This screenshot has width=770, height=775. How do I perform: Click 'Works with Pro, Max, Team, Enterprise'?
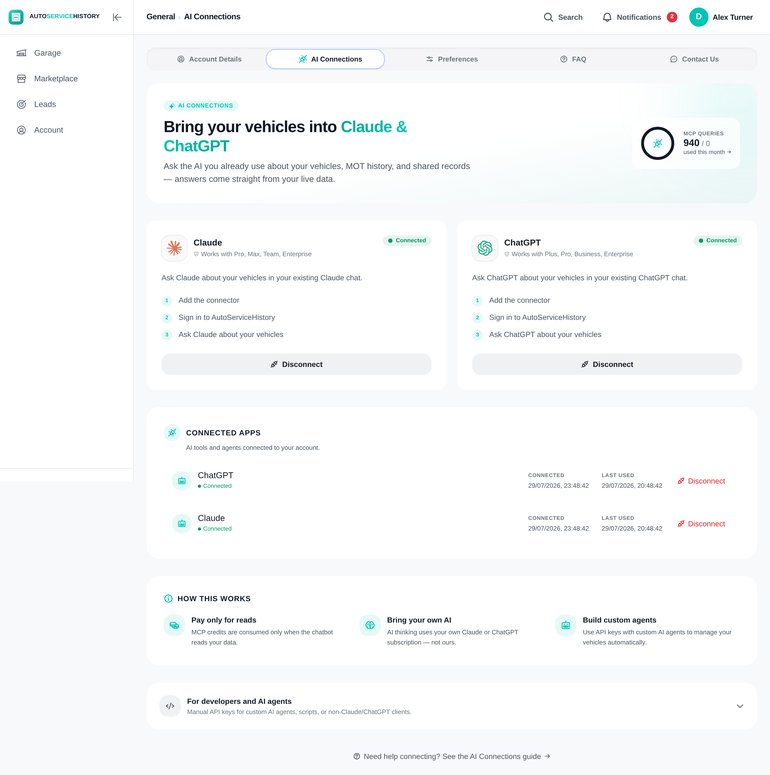[256, 254]
